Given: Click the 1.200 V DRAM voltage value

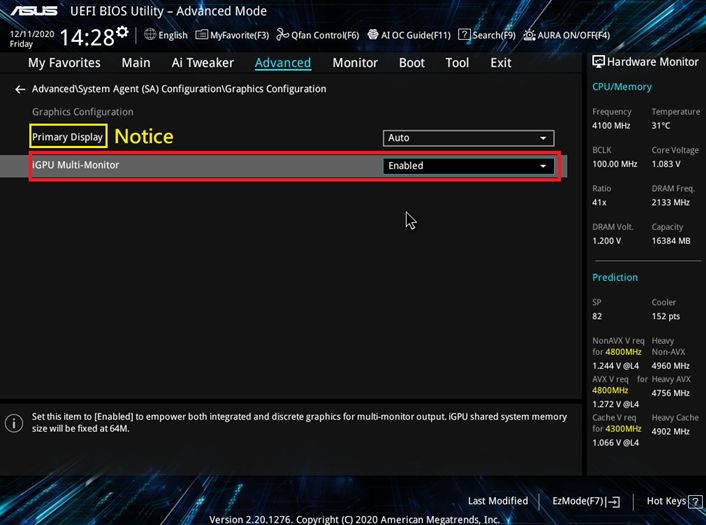Looking at the screenshot, I should [x=606, y=241].
